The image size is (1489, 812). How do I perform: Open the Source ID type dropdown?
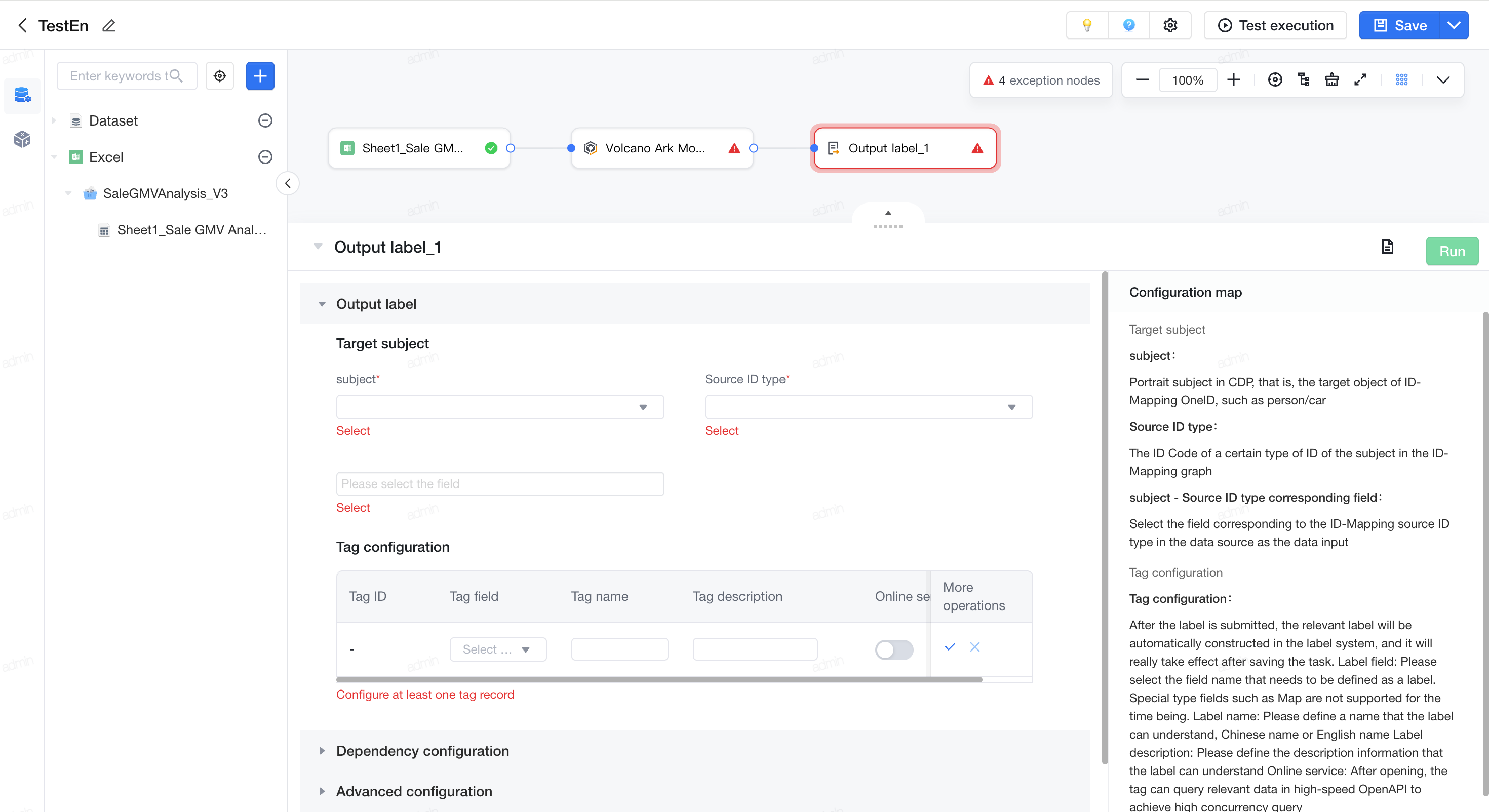tap(868, 407)
